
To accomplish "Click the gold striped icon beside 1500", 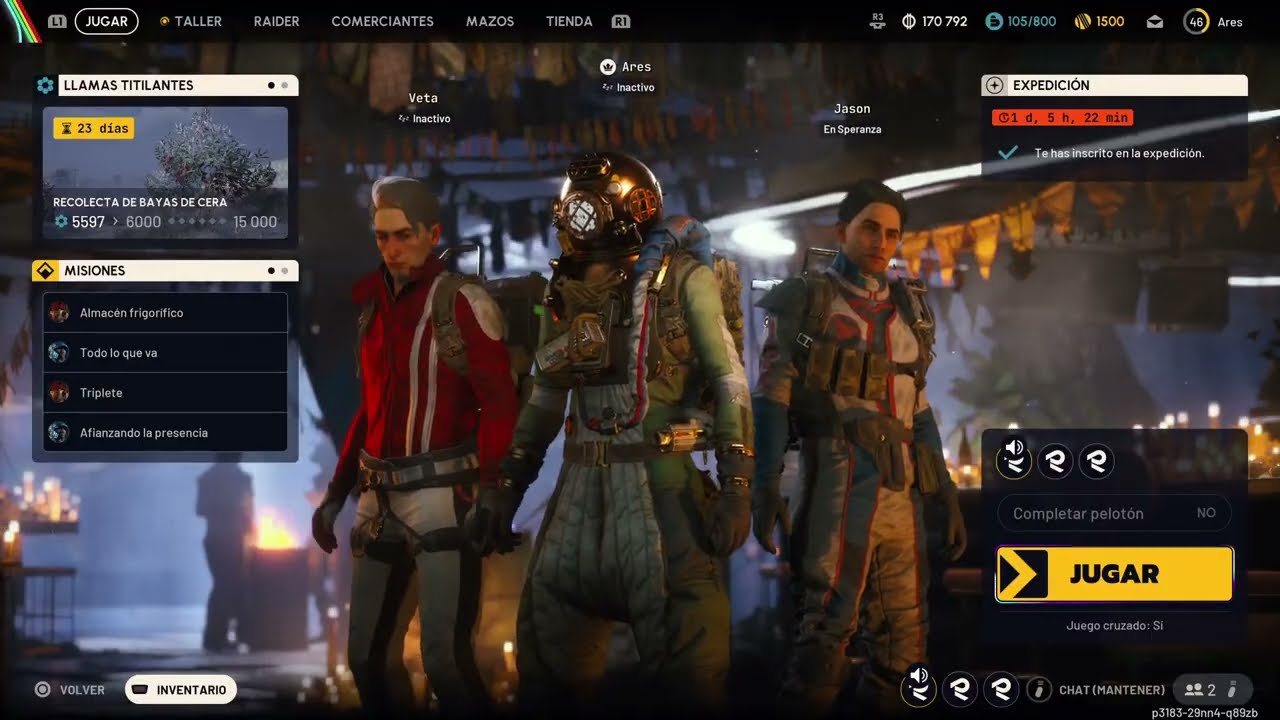I will tap(1082, 21).
